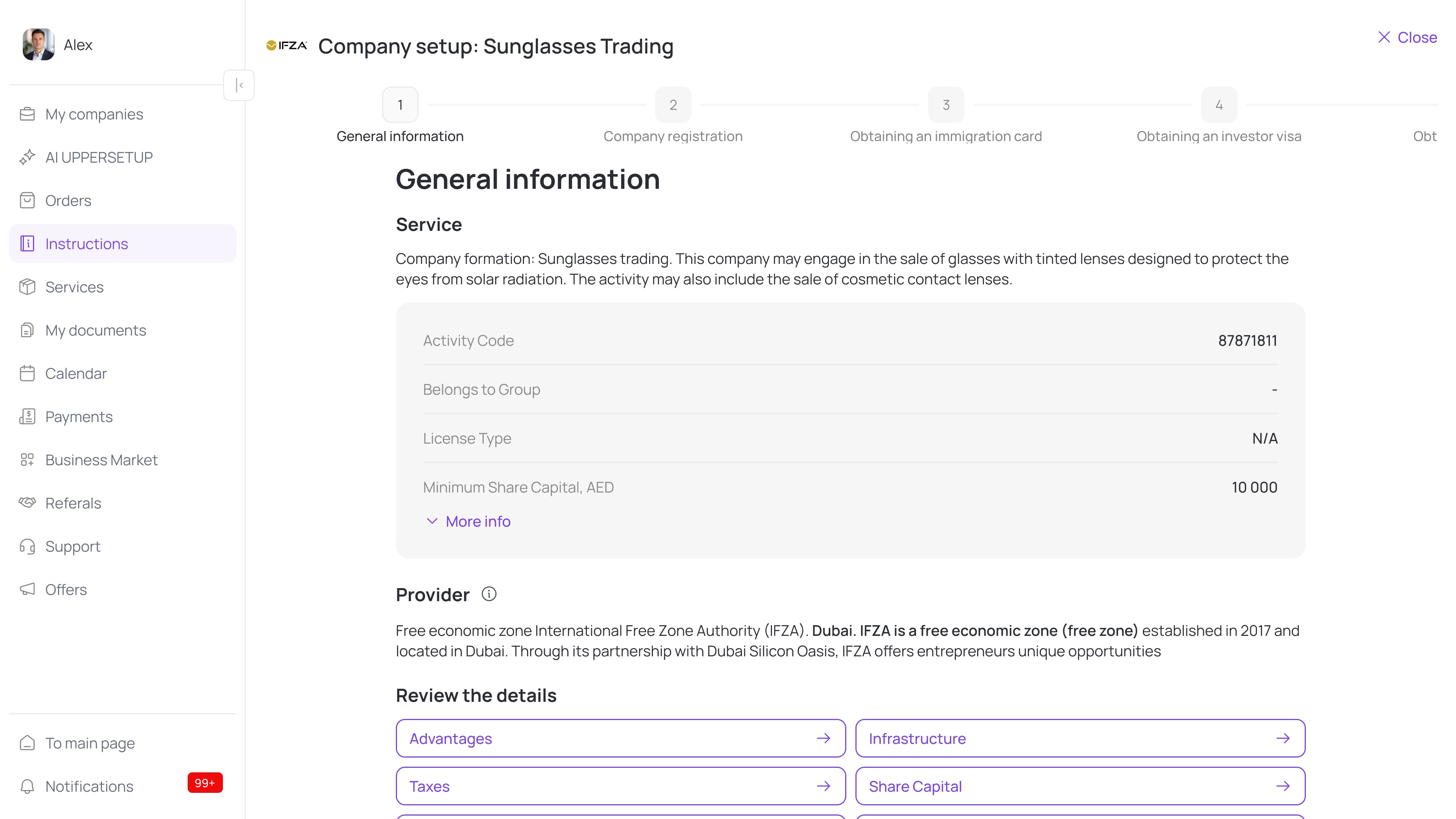Click the arrow on Taxes card
Image resolution: width=1456 pixels, height=819 pixels.
(824, 786)
